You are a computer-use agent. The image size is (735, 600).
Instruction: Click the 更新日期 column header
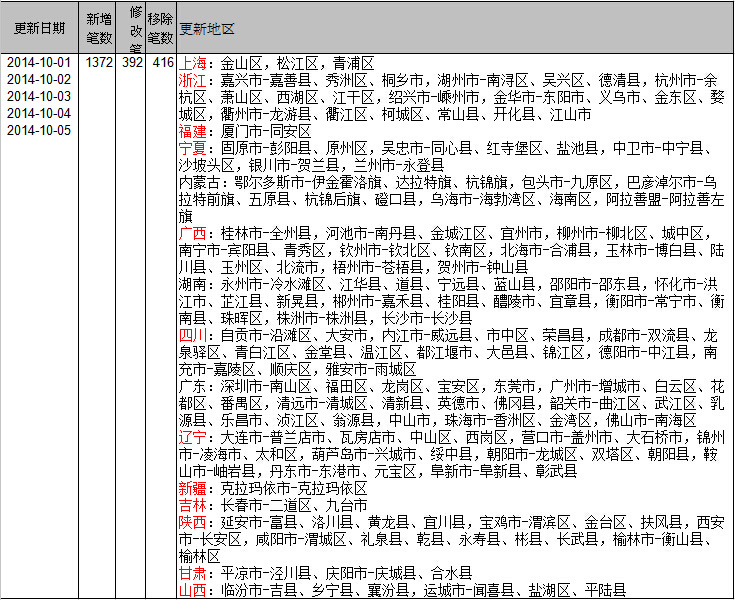pos(40,28)
